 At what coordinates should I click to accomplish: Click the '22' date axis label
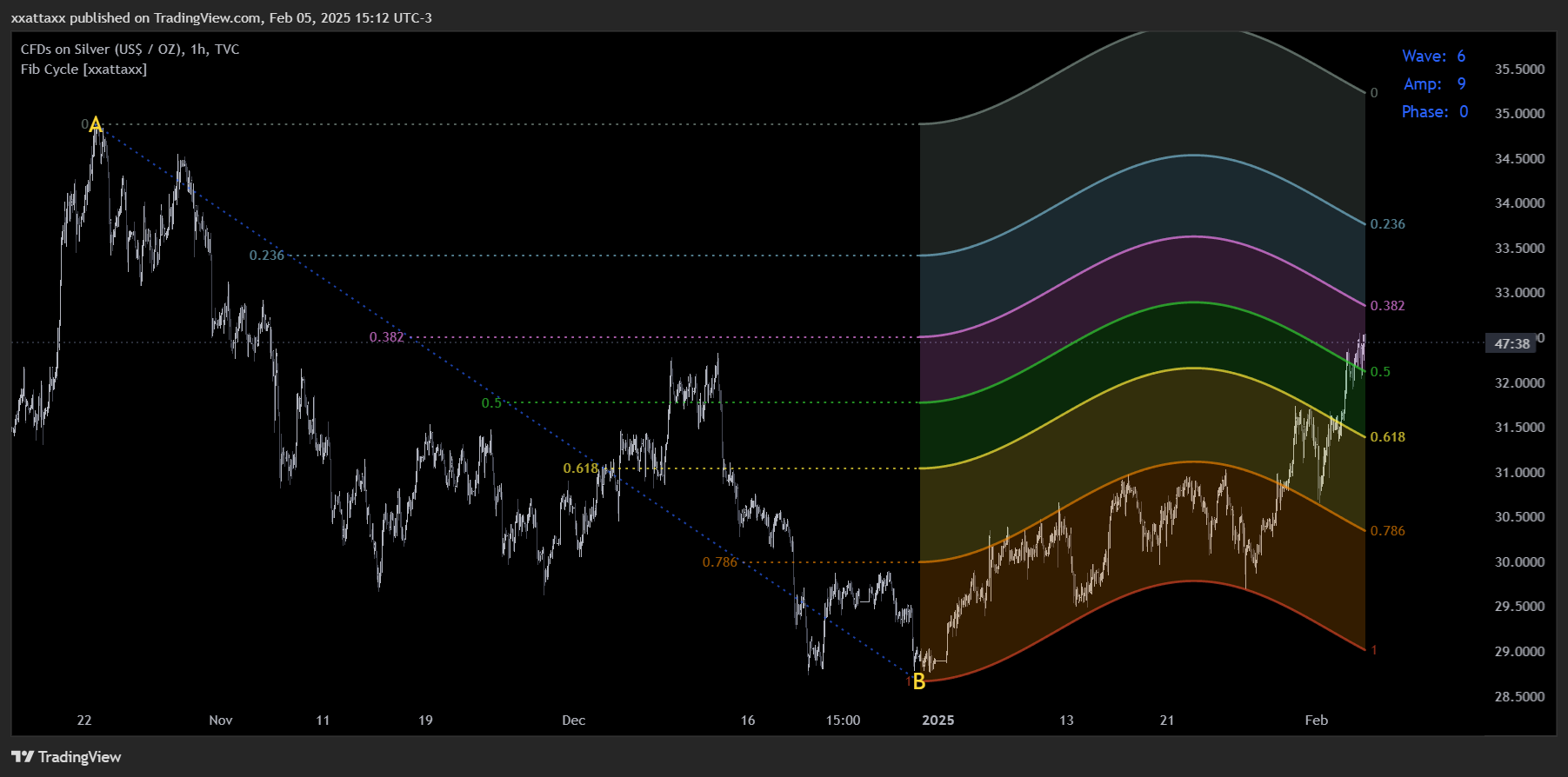tap(84, 720)
